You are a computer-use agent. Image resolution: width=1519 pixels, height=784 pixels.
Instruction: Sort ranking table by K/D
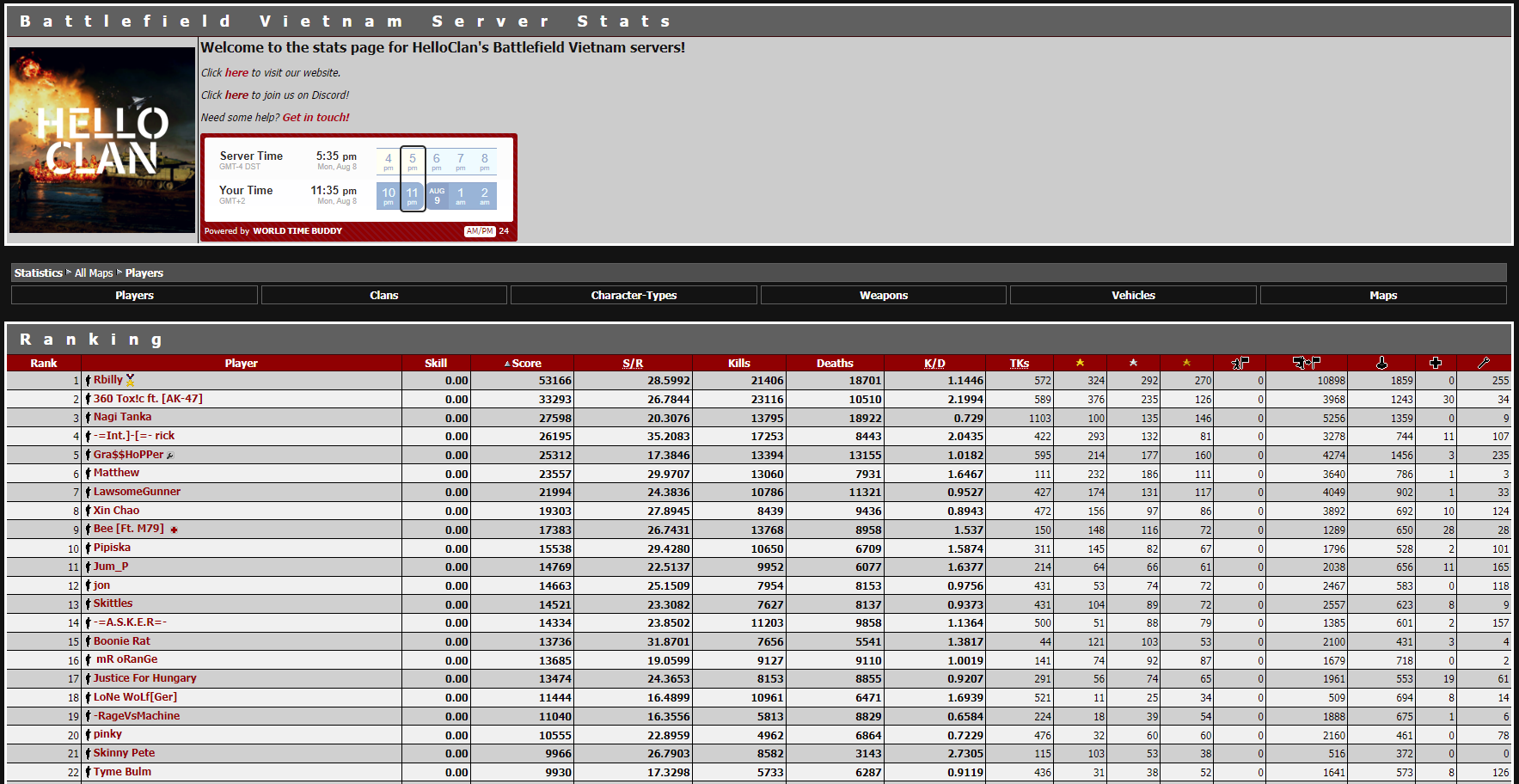(934, 364)
